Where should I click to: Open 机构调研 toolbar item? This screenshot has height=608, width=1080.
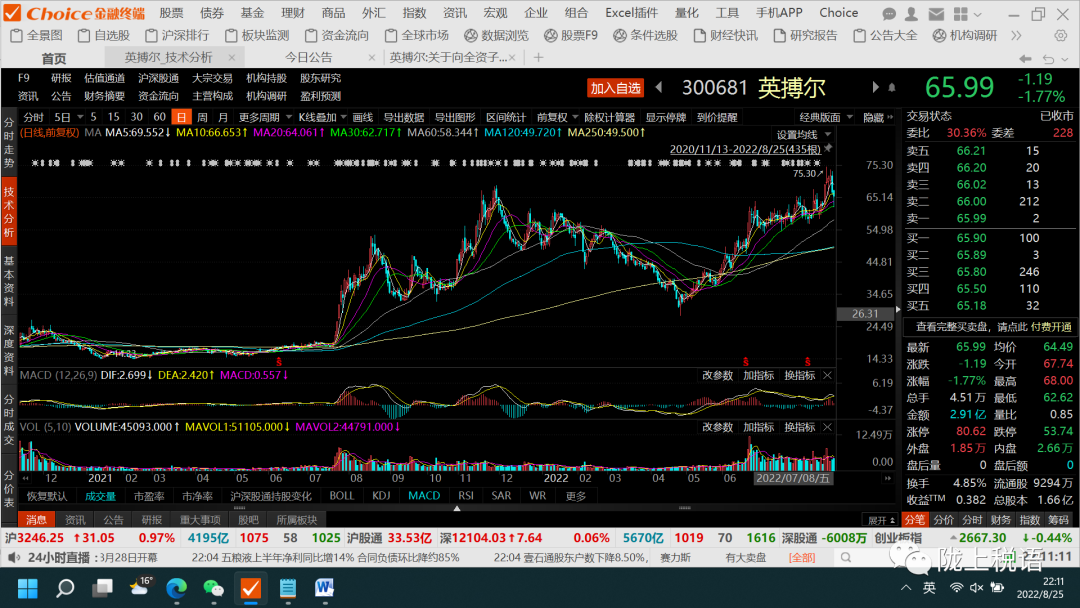pos(965,35)
